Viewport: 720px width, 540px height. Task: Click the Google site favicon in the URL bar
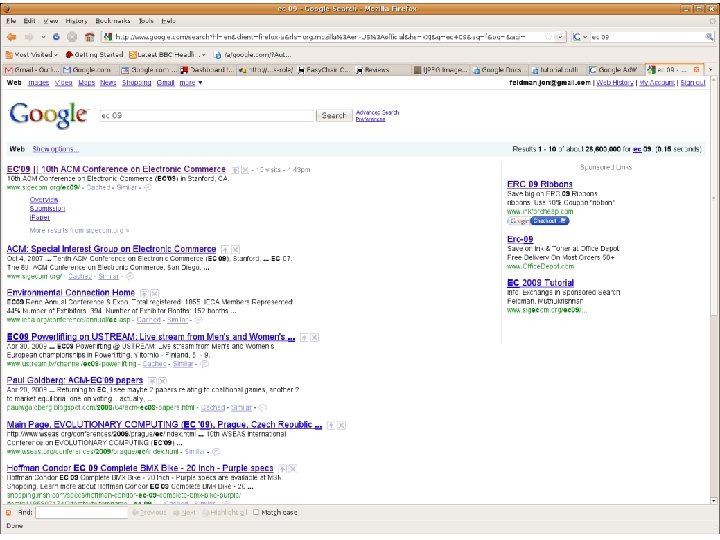click(x=107, y=37)
